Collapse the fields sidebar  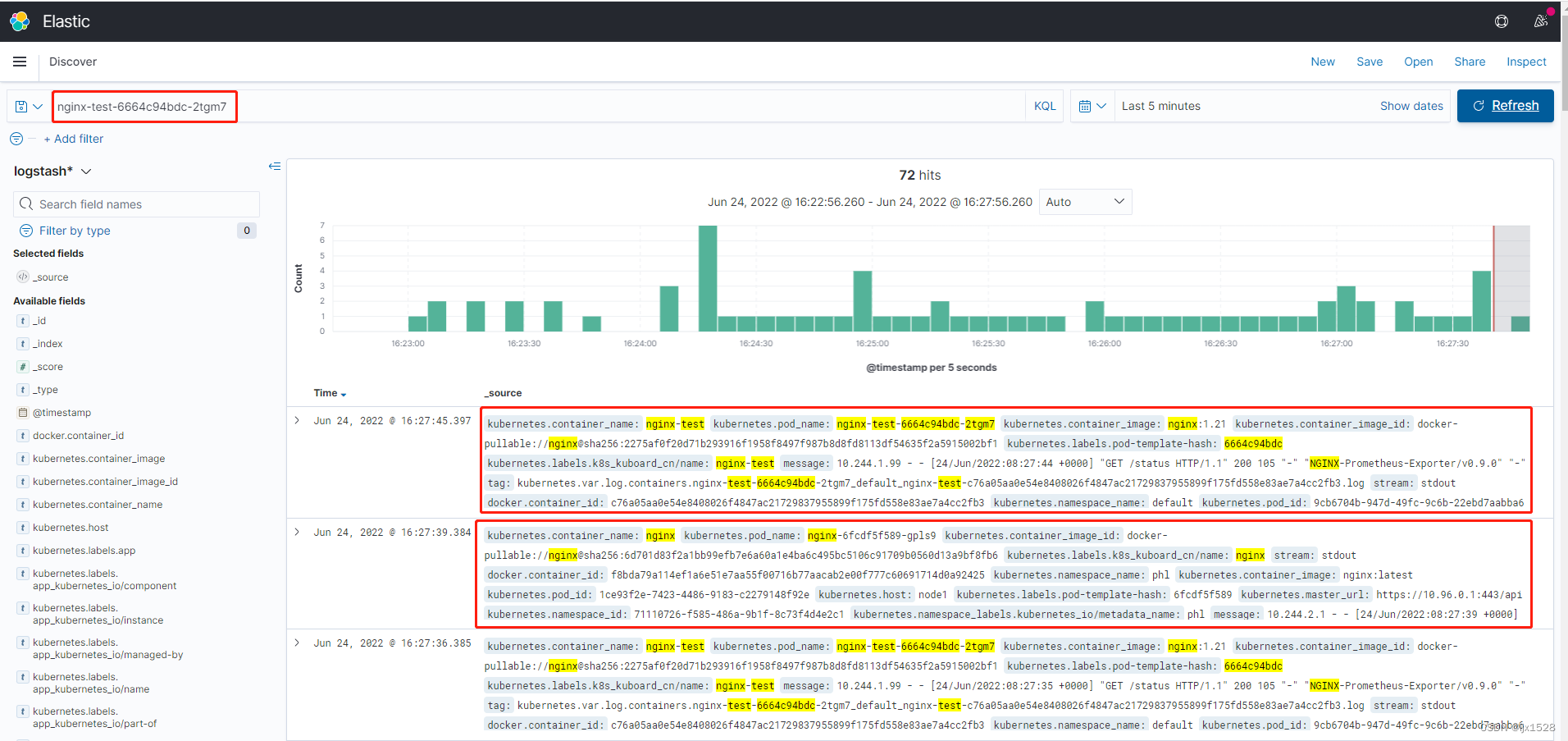pyautogui.click(x=275, y=167)
